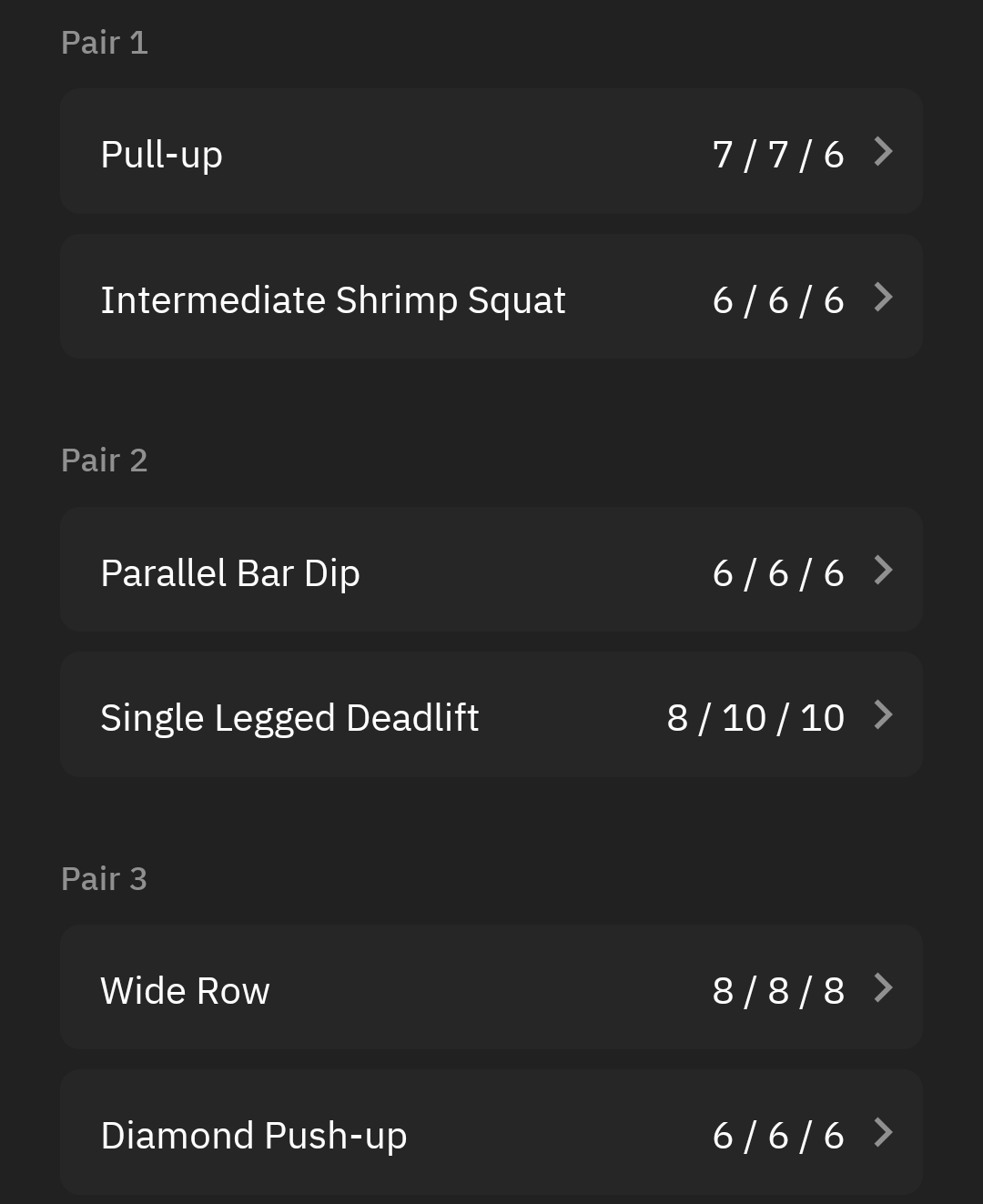This screenshot has height=1204, width=983.
Task: Click the Pair 2 section header
Action: (x=104, y=460)
